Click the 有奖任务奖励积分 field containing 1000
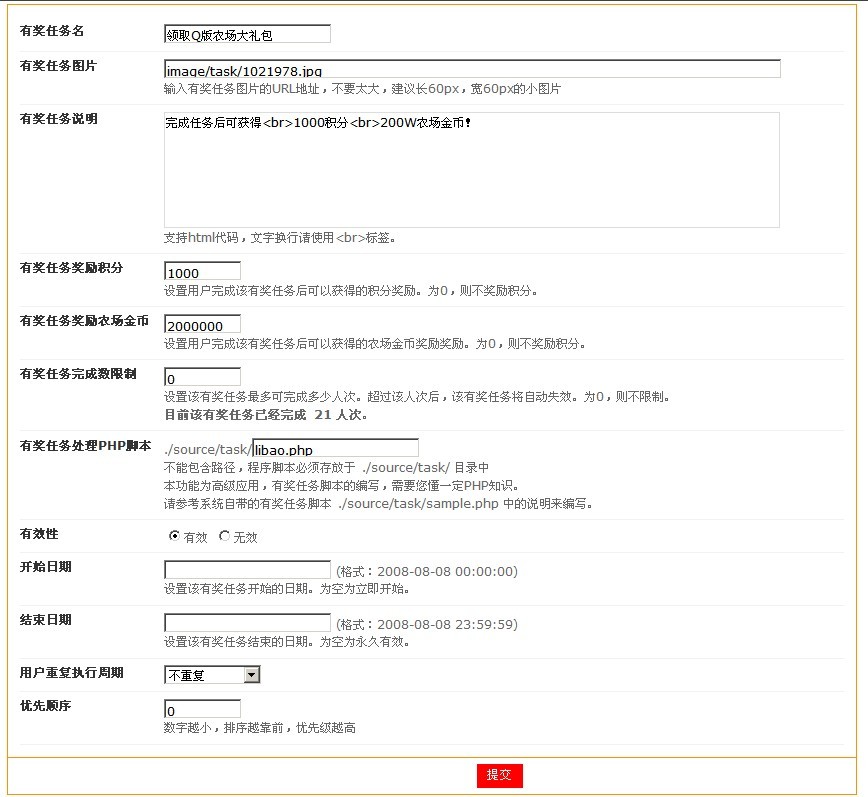The image size is (868, 797). click(x=203, y=271)
